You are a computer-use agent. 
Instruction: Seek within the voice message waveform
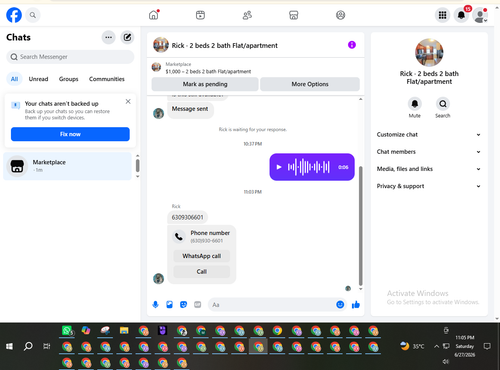pyautogui.click(x=309, y=167)
